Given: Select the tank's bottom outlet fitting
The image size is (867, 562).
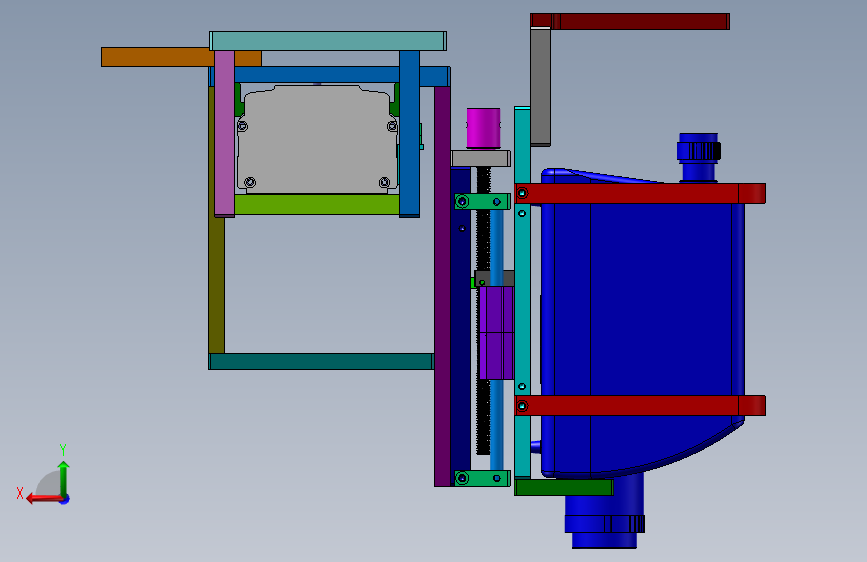Looking at the screenshot, I should click(605, 512).
